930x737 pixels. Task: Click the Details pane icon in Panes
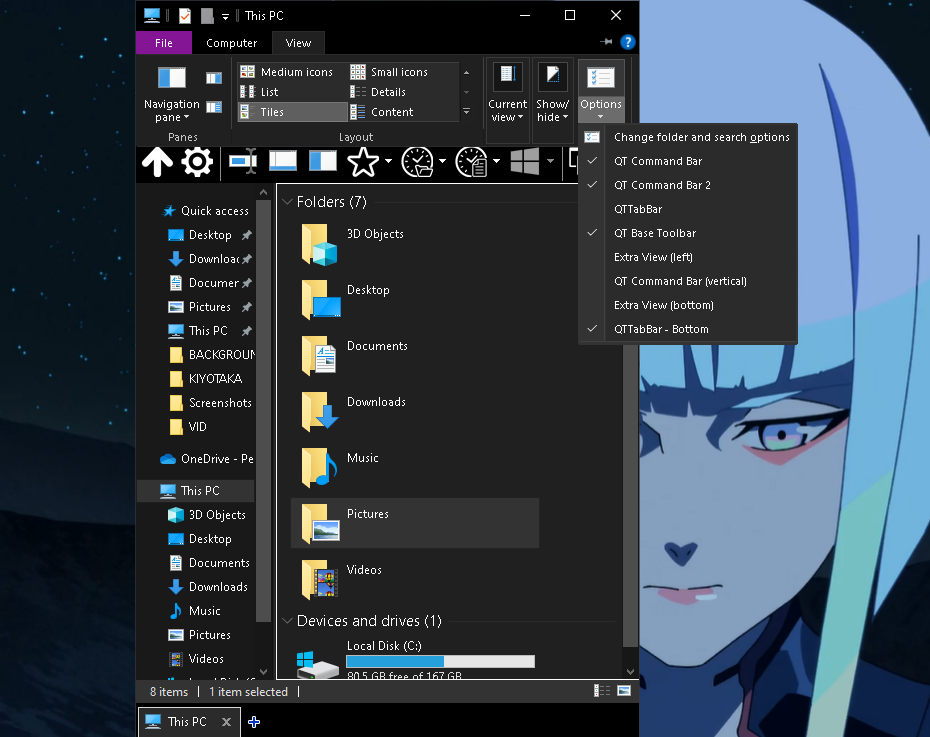(x=214, y=107)
